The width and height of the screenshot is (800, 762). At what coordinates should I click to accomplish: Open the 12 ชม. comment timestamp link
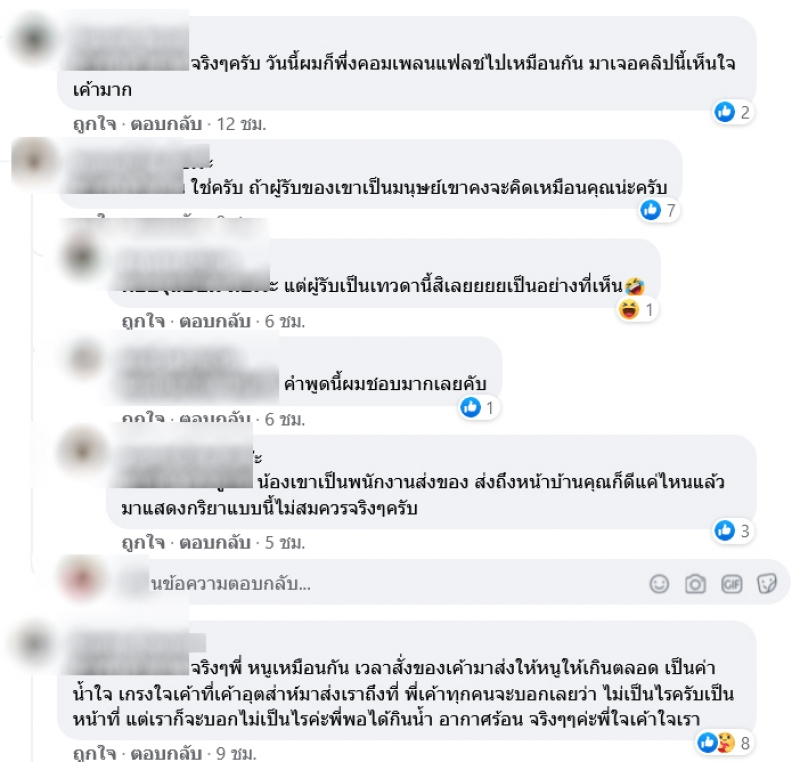pyautogui.click(x=241, y=124)
